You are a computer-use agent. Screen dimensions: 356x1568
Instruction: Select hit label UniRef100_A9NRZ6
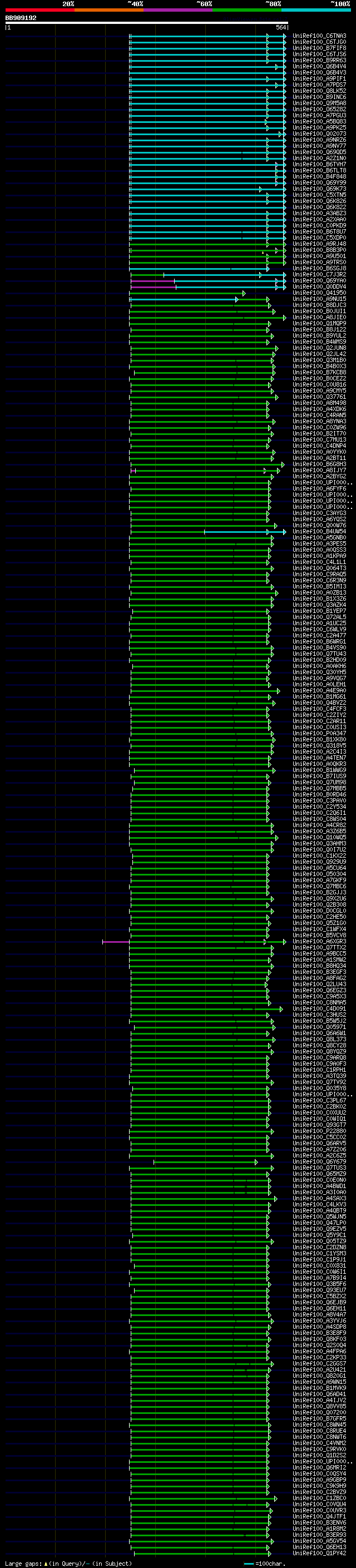pyautogui.click(x=319, y=140)
